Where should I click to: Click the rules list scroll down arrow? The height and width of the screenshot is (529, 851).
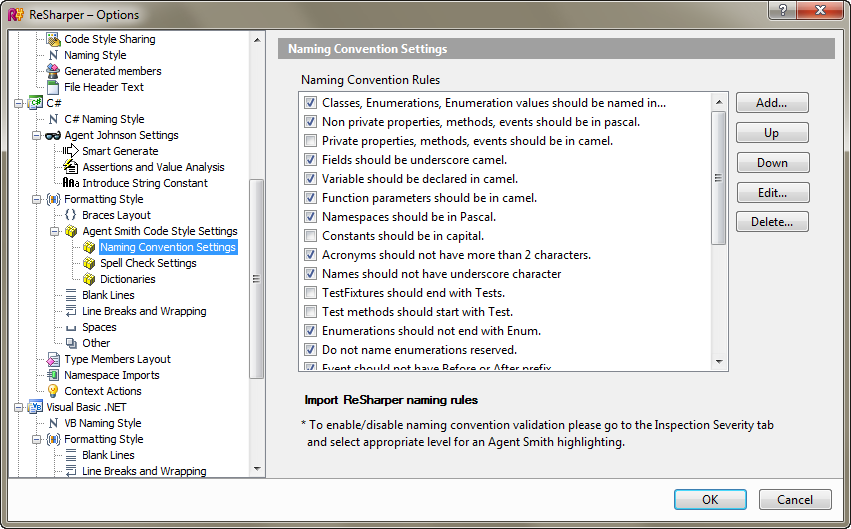(x=719, y=361)
